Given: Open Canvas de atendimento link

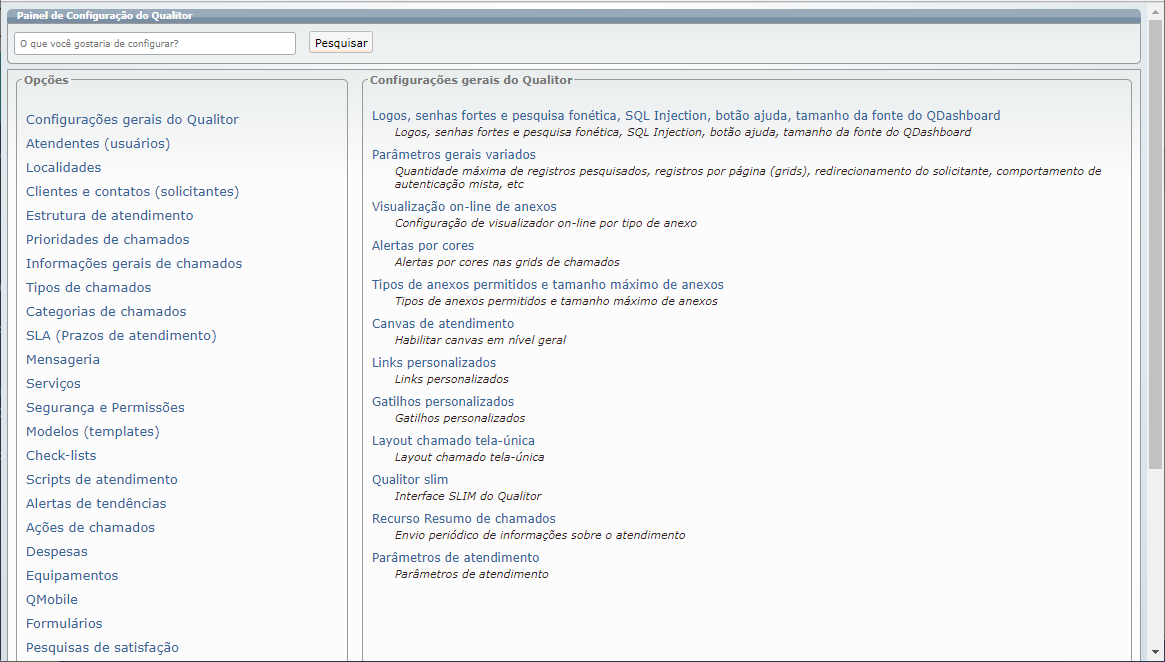Looking at the screenshot, I should (443, 324).
